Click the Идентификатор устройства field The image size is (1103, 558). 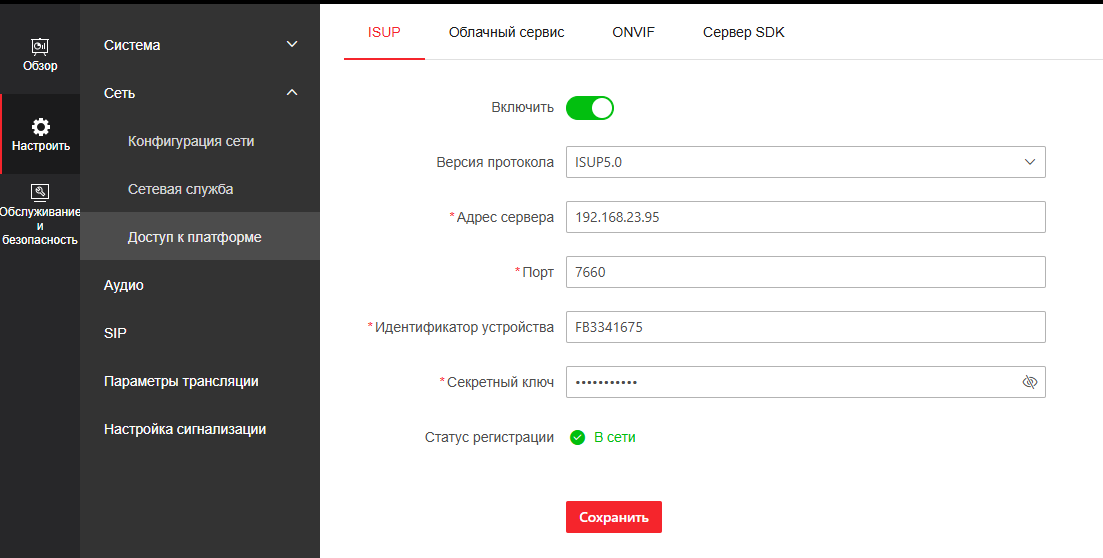805,327
